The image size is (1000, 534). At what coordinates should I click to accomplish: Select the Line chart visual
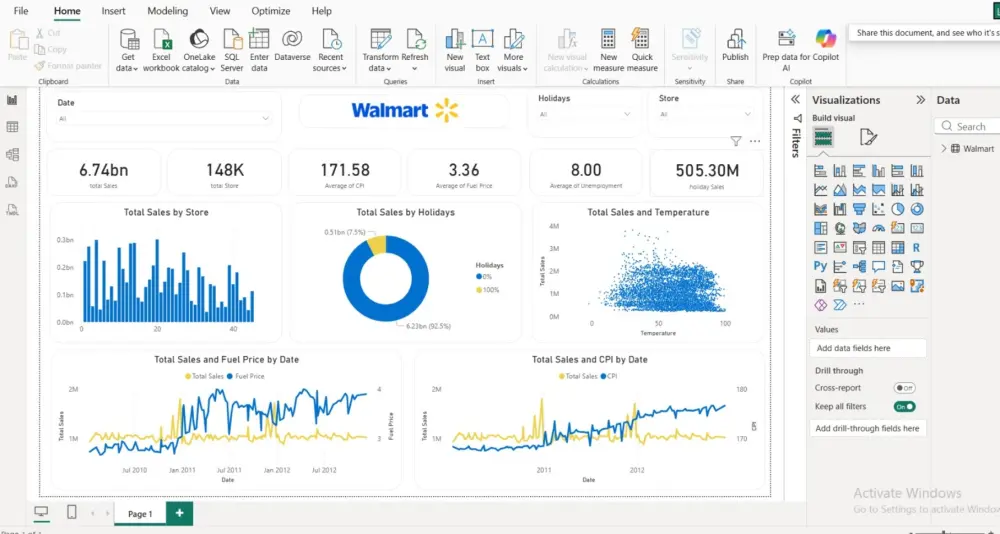pyautogui.click(x=821, y=190)
